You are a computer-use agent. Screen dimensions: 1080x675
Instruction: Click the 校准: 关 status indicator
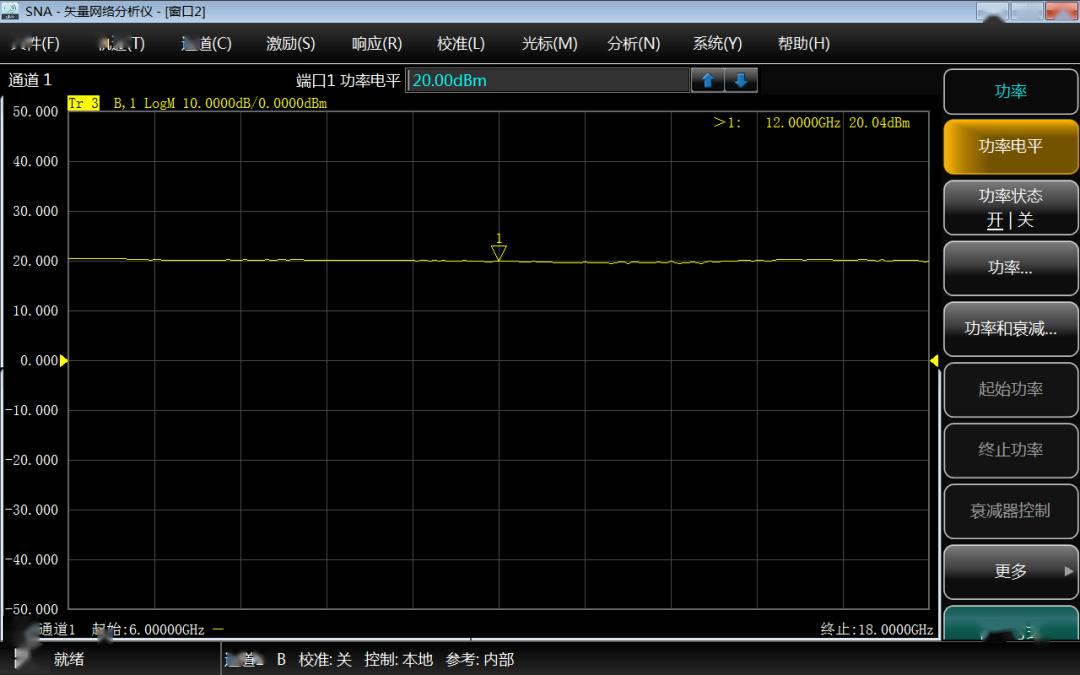coord(325,659)
